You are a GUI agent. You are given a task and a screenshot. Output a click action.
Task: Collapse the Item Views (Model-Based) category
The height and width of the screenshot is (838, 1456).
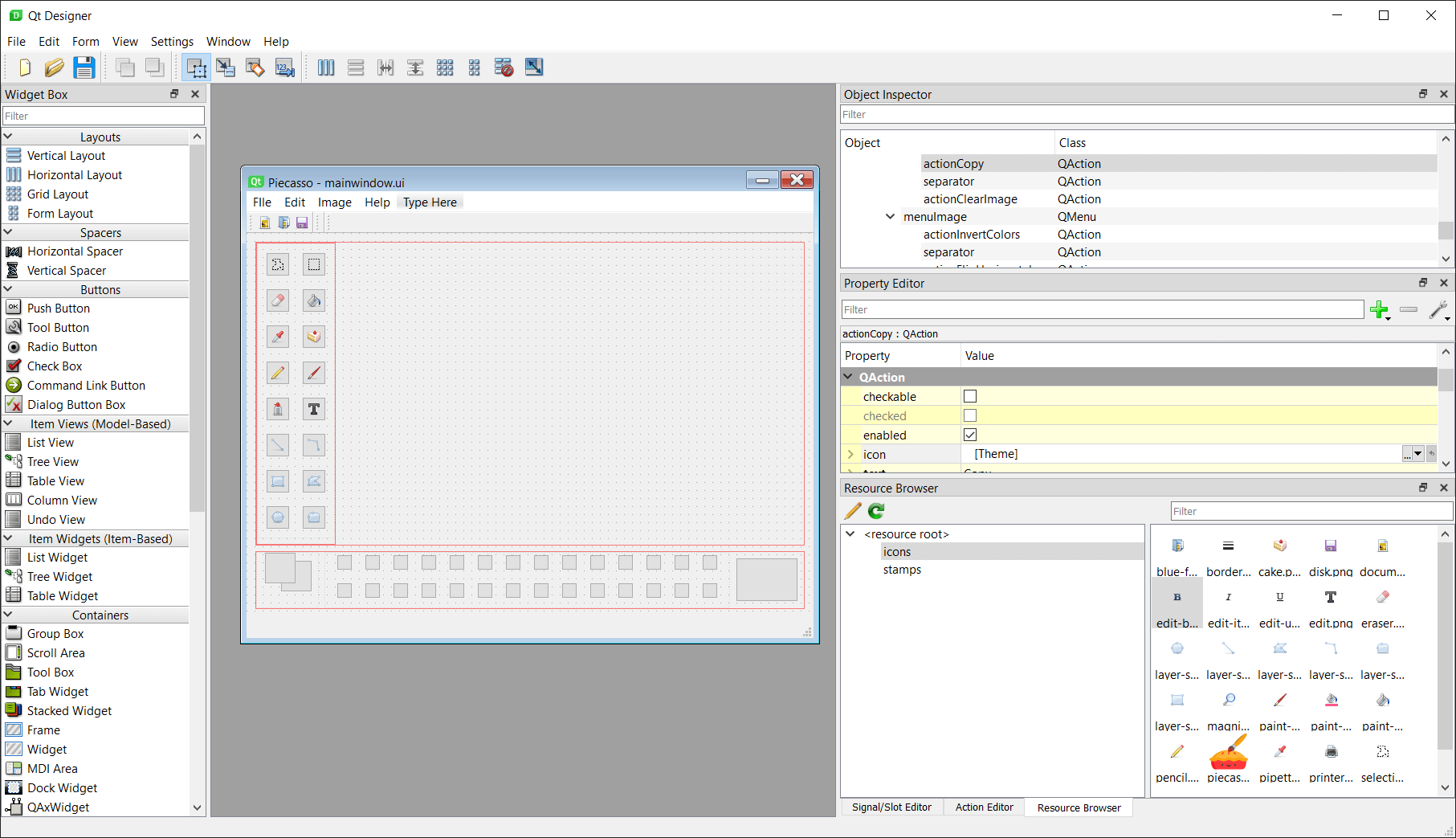coord(8,423)
